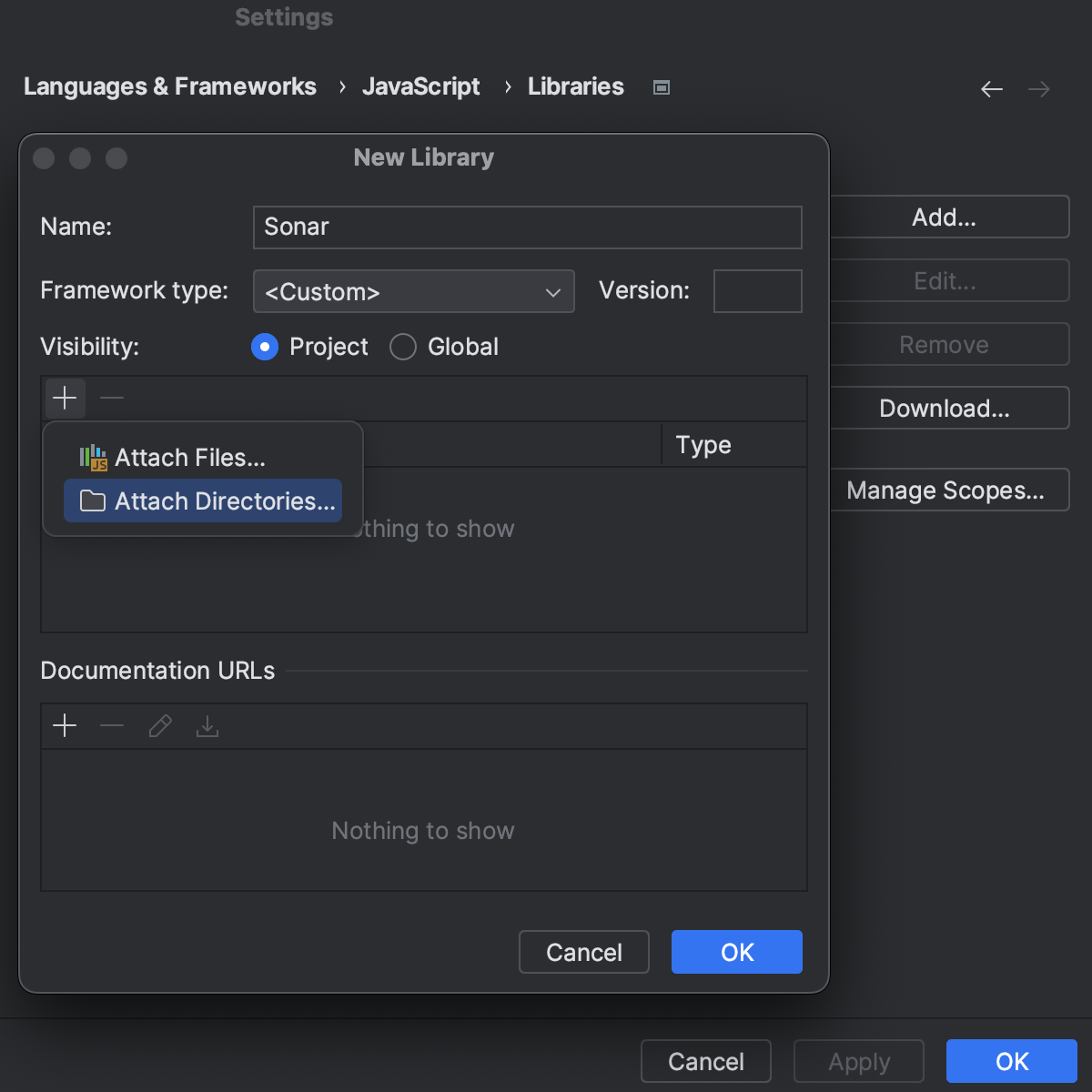The width and height of the screenshot is (1092, 1092).
Task: Select the JavaScript files icon beside Attach Files
Action: pyautogui.click(x=92, y=457)
